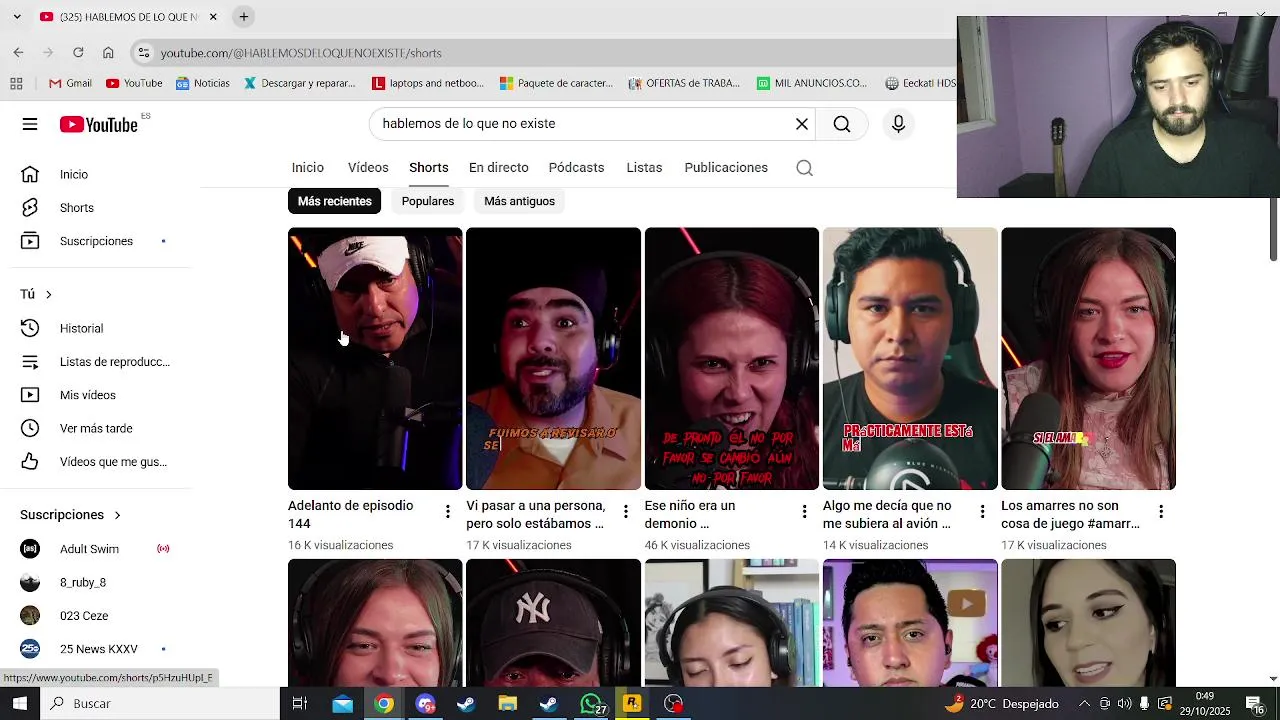Open the tab list dropdown arrow
The height and width of the screenshot is (720, 1280).
[x=17, y=17]
